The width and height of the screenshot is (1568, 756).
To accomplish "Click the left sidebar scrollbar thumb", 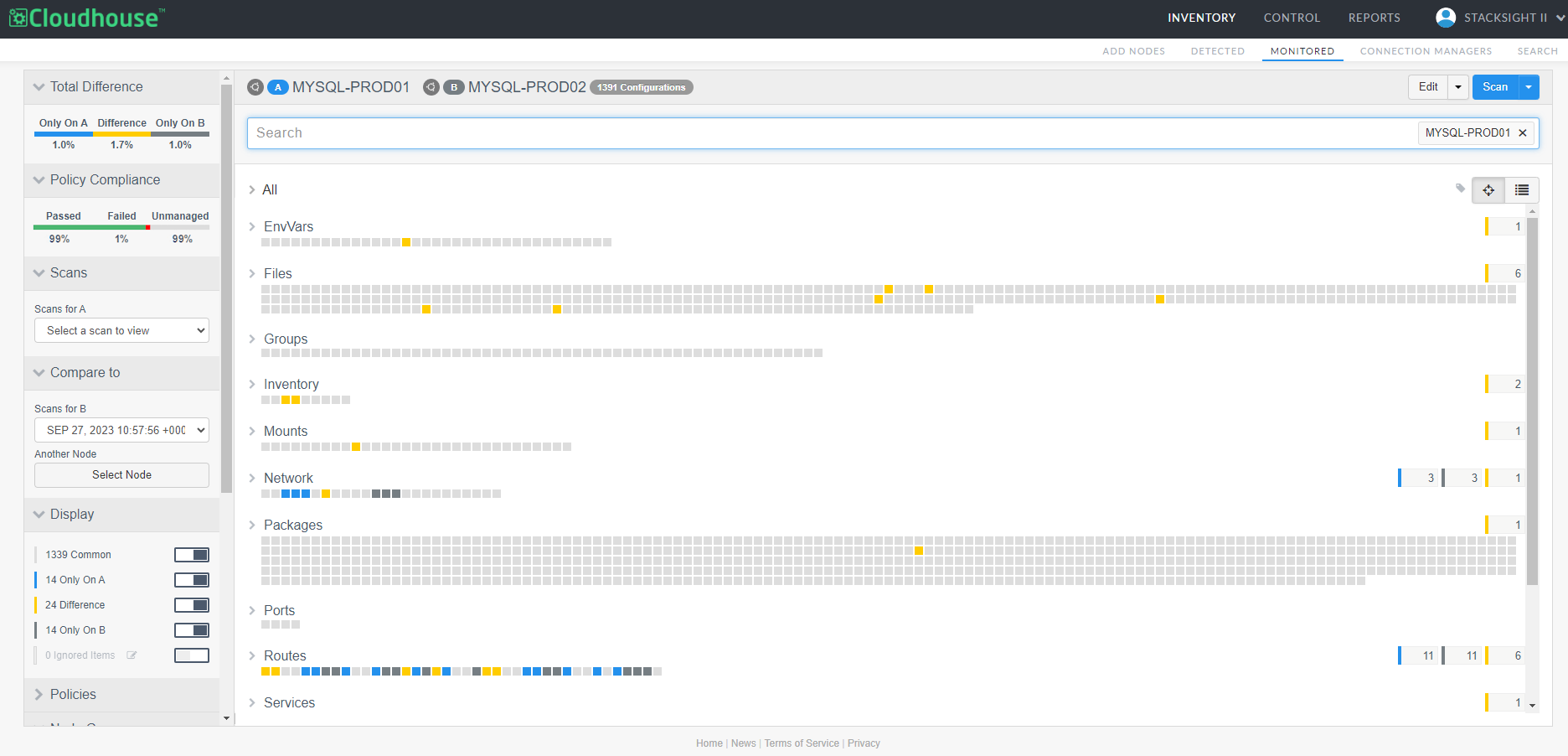I will click(x=226, y=288).
